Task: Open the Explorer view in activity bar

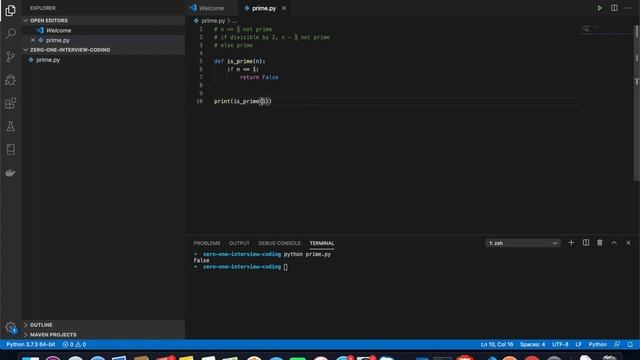Action: (x=11, y=10)
